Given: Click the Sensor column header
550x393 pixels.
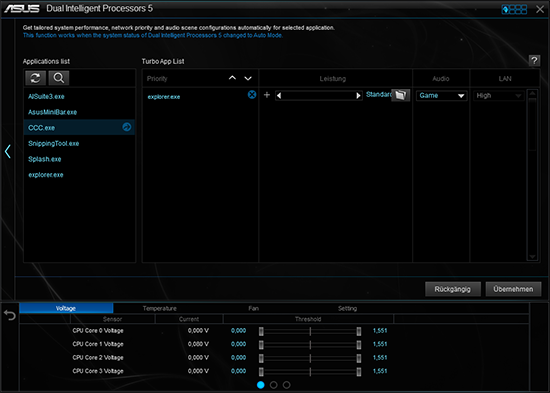Looking at the screenshot, I should (112, 319).
